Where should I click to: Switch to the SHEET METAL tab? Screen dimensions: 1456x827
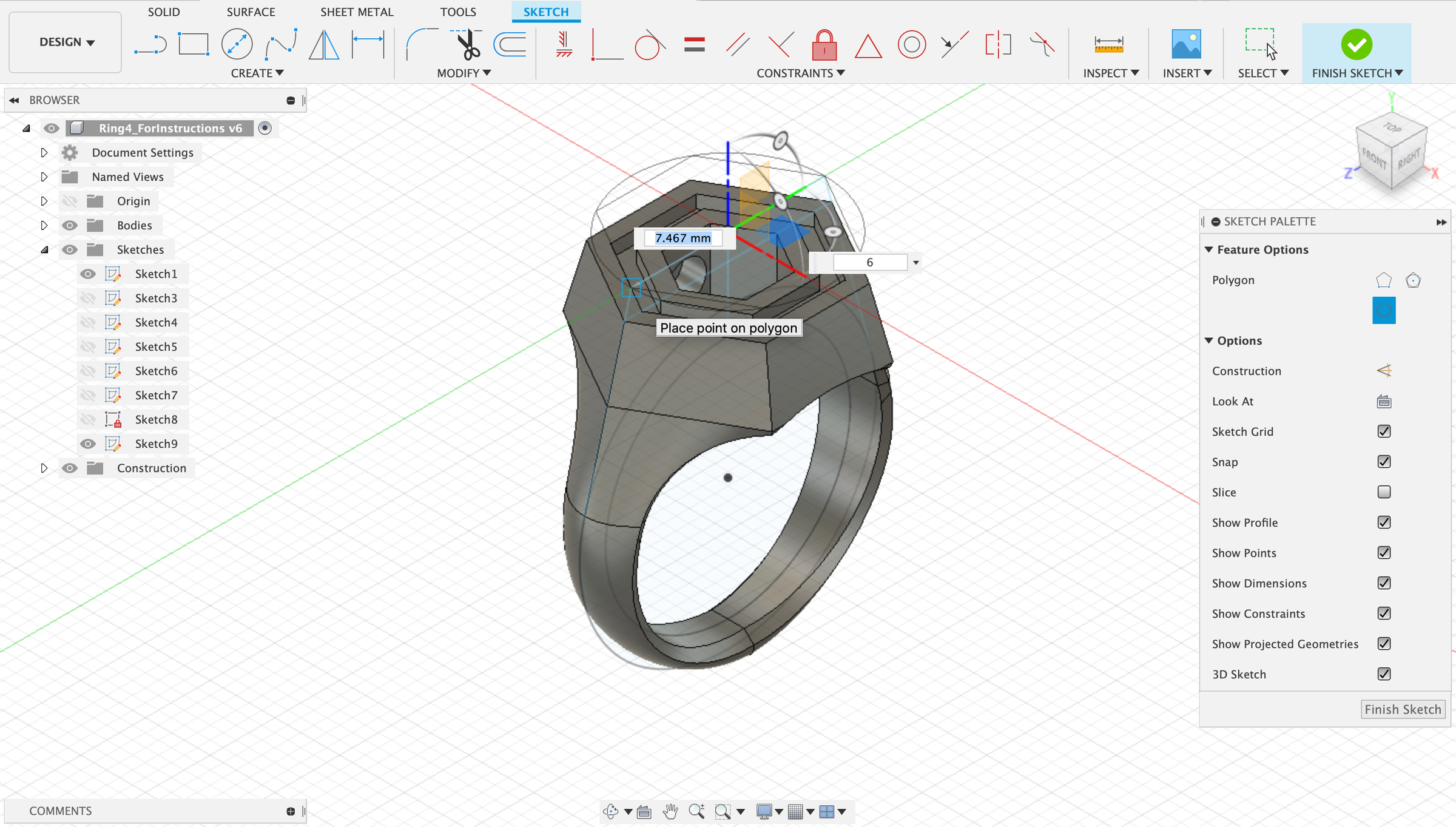pos(357,12)
